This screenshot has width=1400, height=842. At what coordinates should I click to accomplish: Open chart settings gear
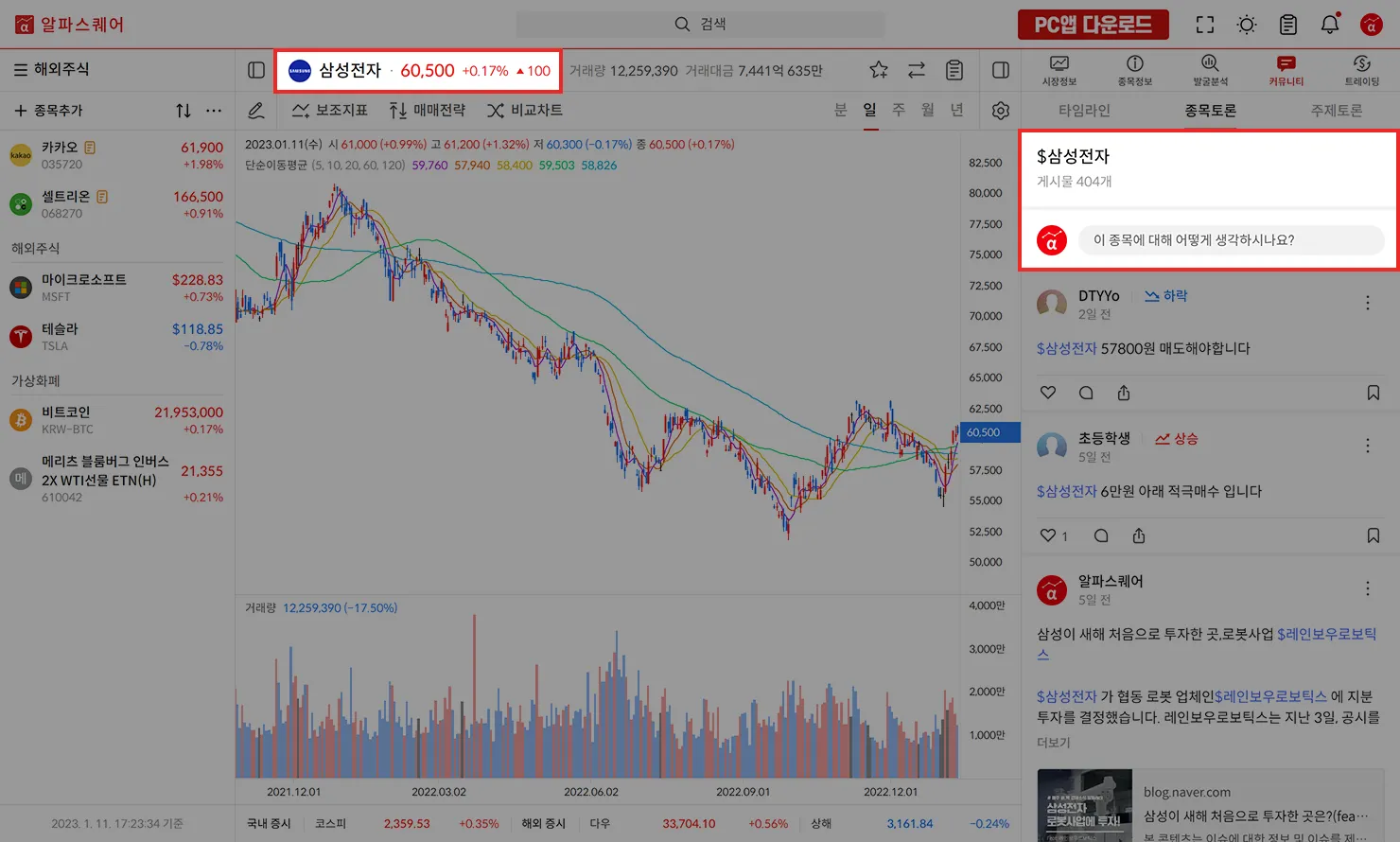pos(1001,111)
